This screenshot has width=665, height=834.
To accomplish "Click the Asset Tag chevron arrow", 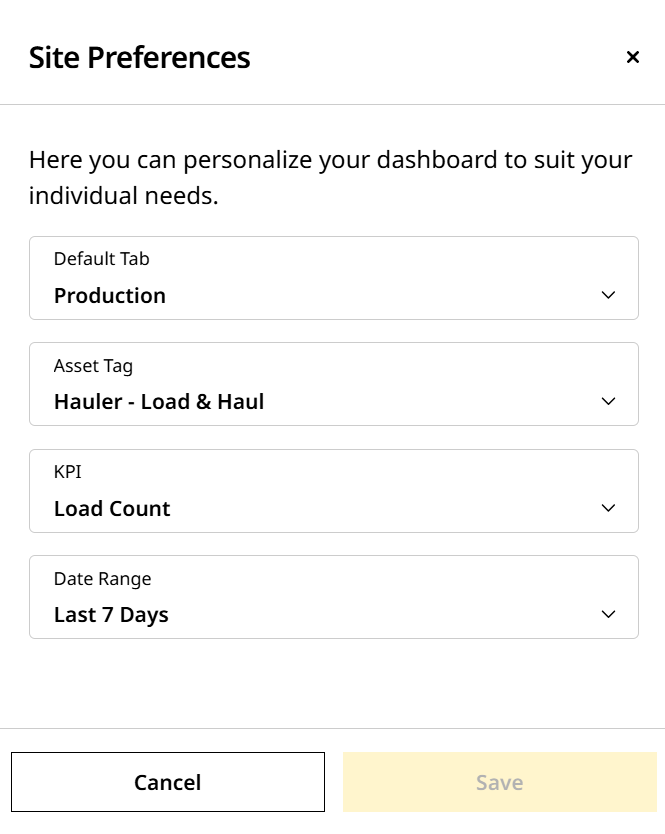I will pos(608,401).
